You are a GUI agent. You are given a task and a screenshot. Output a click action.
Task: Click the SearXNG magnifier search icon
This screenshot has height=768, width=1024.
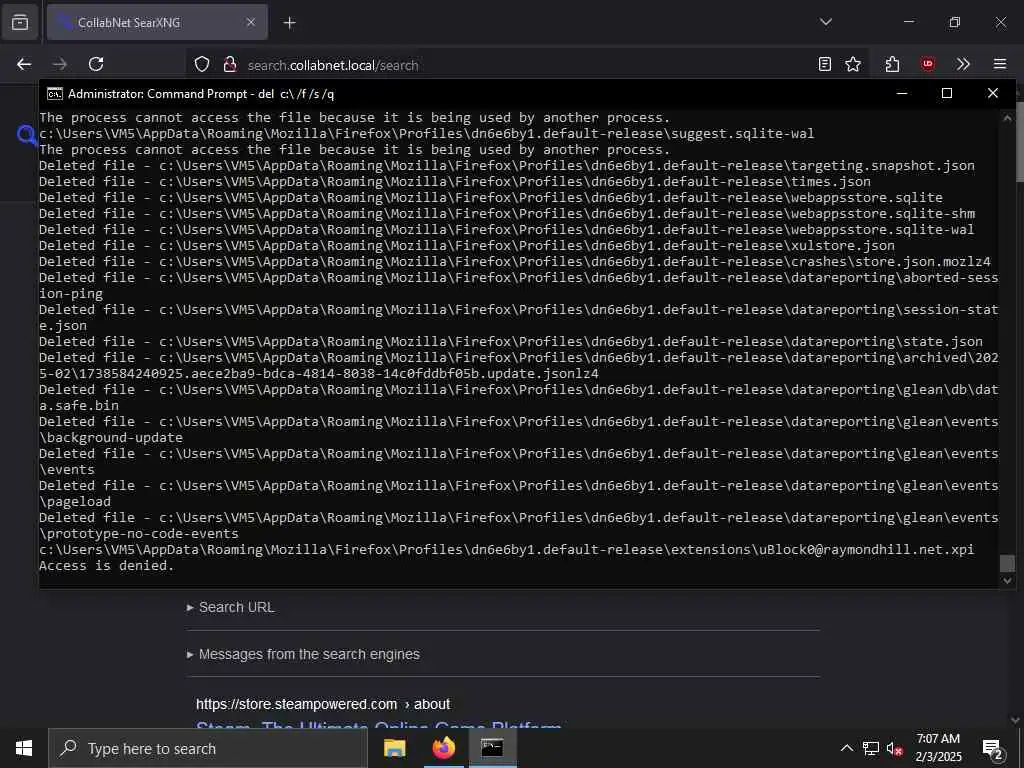(x=27, y=135)
